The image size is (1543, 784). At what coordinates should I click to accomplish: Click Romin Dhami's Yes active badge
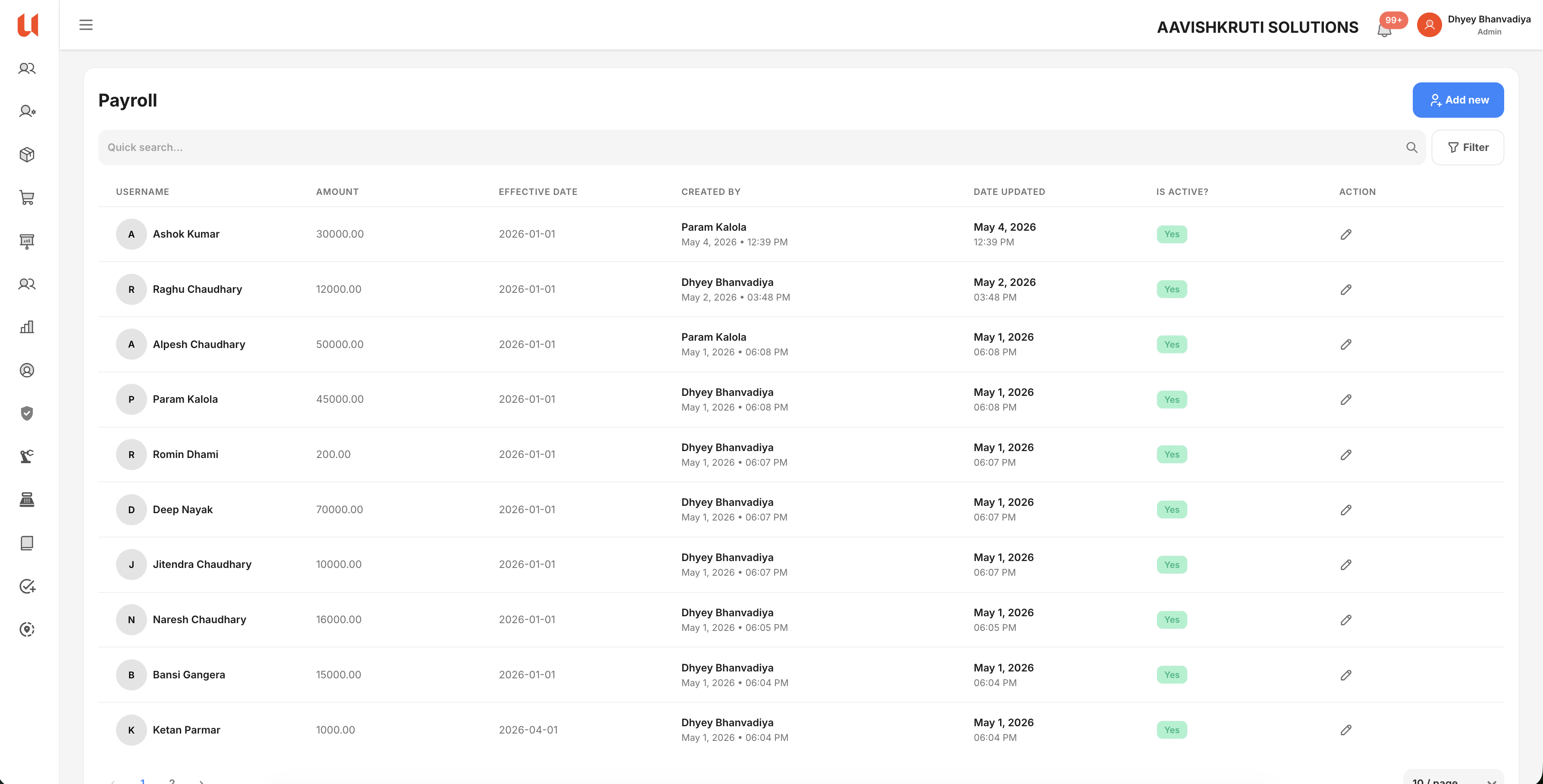(x=1171, y=455)
